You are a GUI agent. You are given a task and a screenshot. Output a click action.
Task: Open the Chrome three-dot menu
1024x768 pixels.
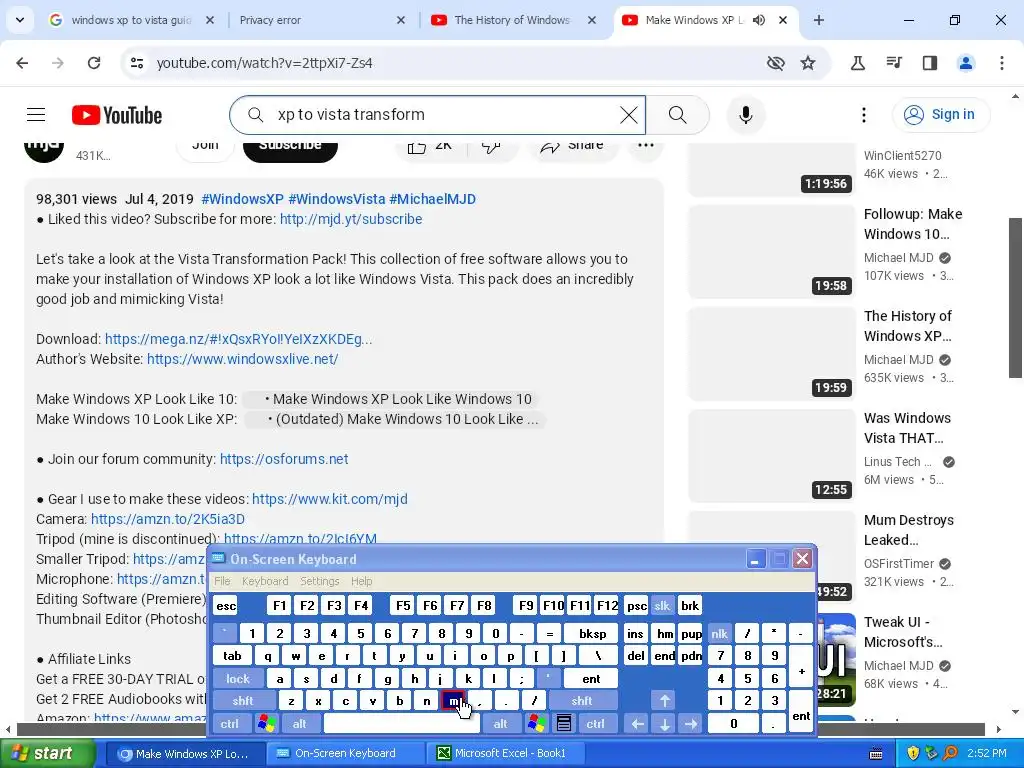pyautogui.click(x=1002, y=63)
